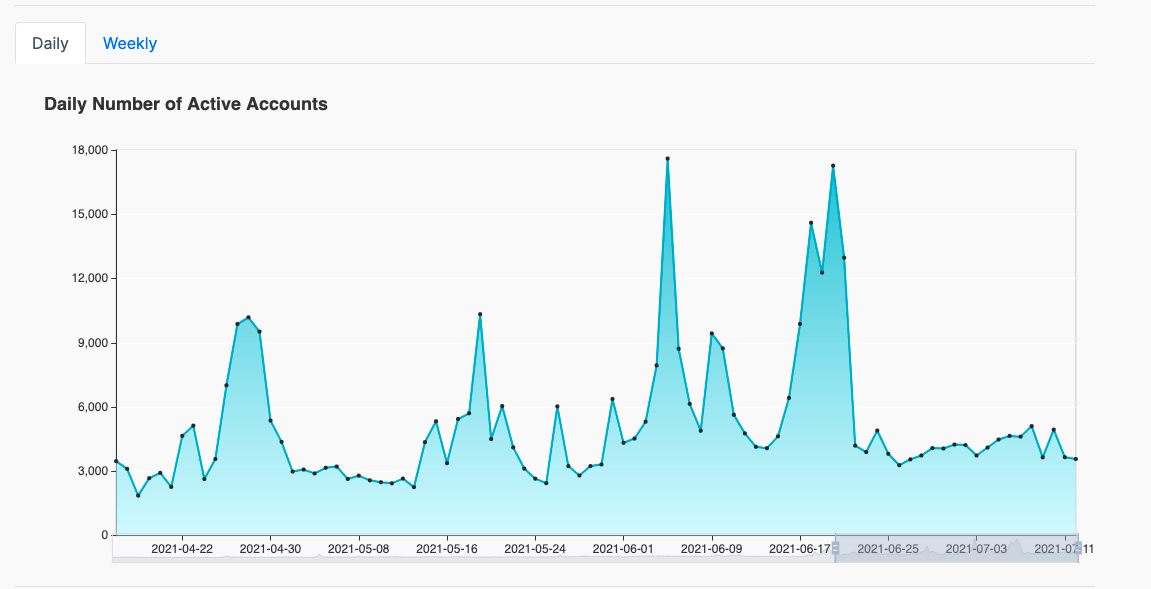This screenshot has width=1151, height=589.
Task: Click the 6,000 y-axis label
Action: [92, 407]
